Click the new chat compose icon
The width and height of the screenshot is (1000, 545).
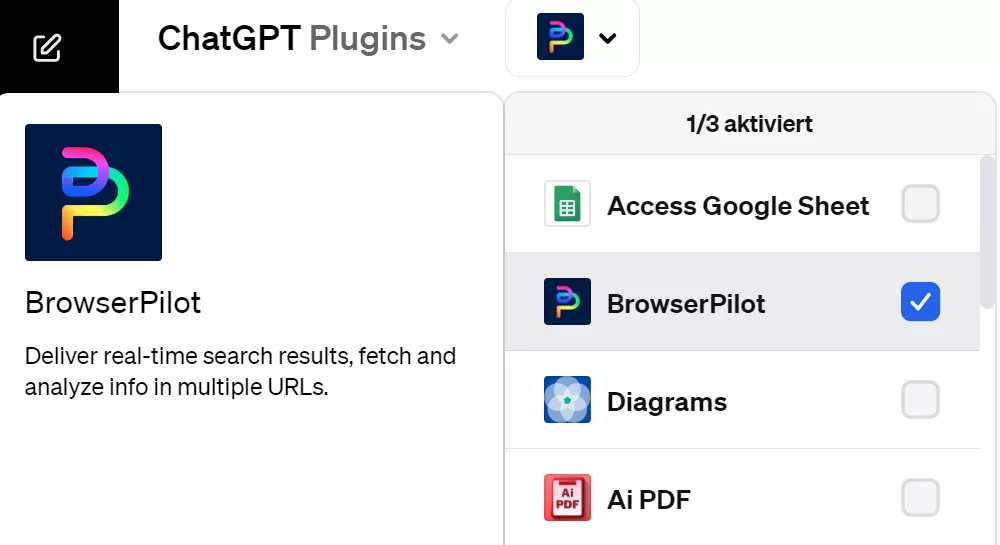point(47,48)
